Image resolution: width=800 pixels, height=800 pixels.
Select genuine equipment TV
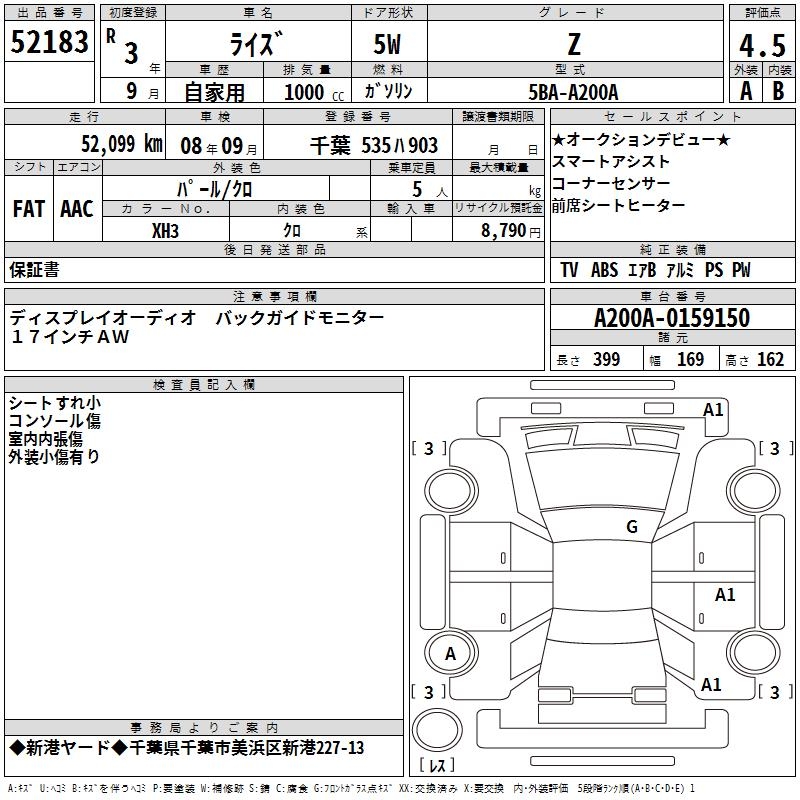(569, 270)
